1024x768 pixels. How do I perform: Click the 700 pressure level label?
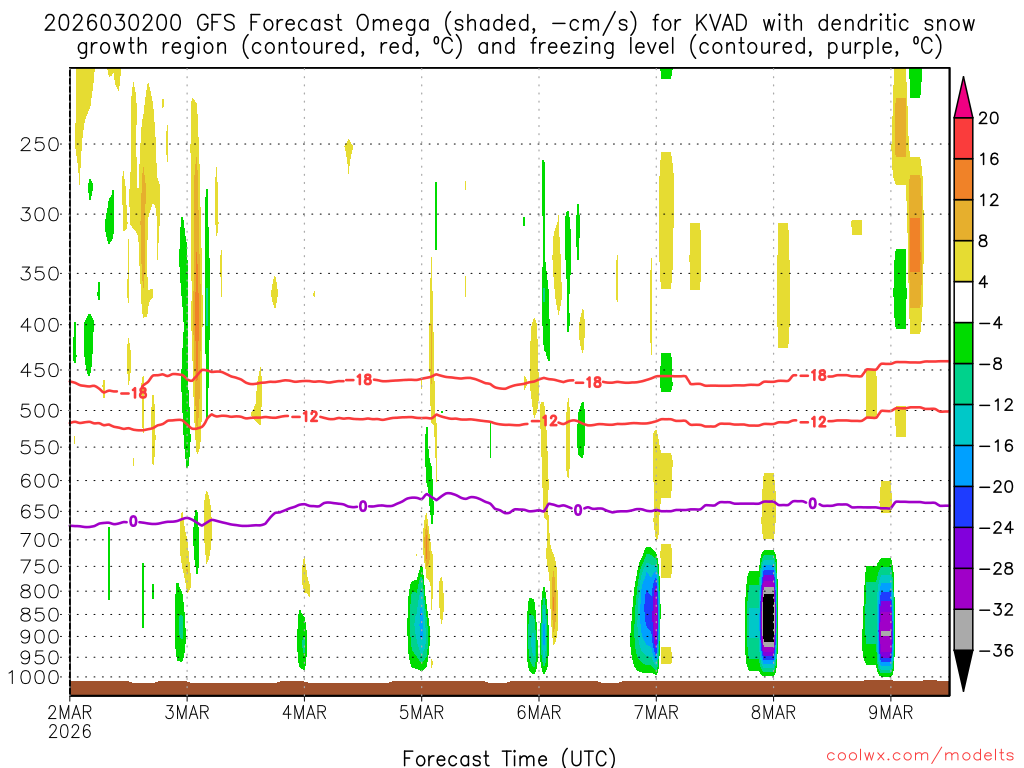coord(39,540)
